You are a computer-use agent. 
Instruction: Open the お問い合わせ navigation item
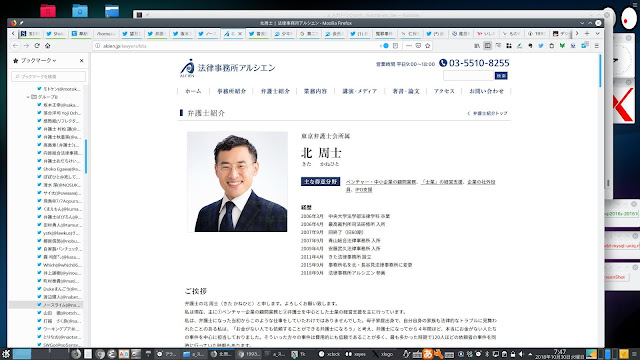point(487,91)
